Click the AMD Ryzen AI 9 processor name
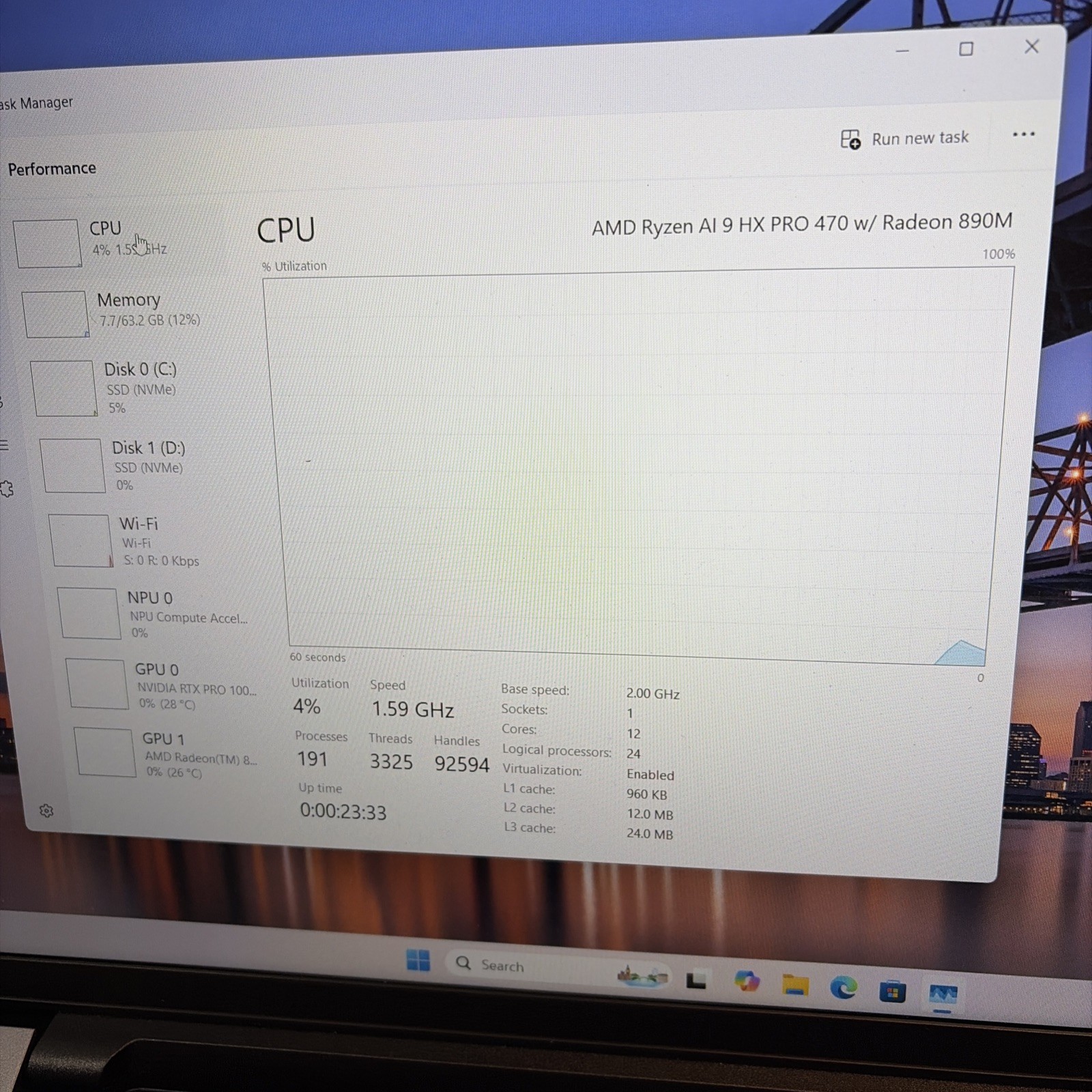 coord(802,224)
